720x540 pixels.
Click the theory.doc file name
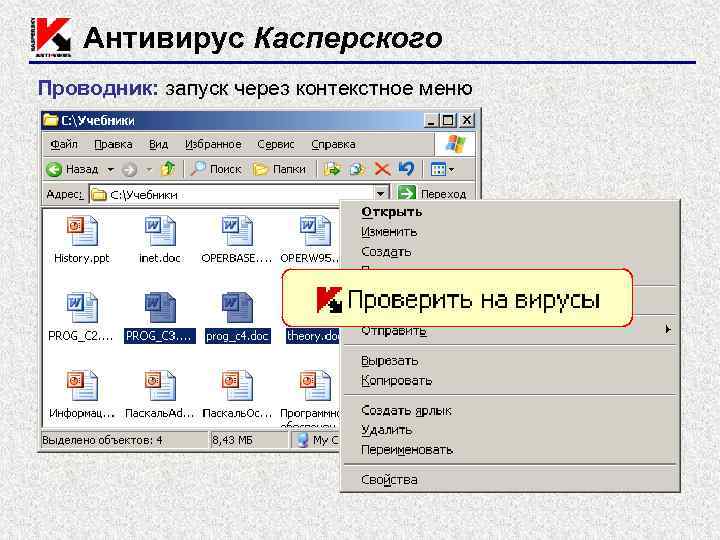point(313,336)
